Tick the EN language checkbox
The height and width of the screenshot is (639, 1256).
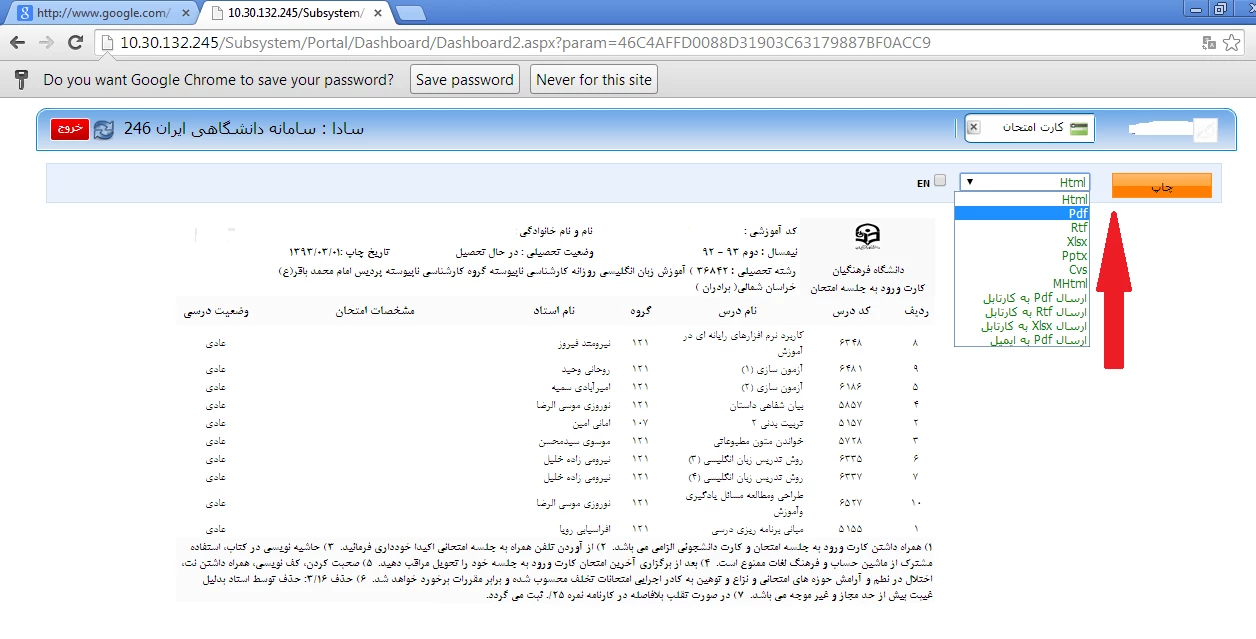939,181
